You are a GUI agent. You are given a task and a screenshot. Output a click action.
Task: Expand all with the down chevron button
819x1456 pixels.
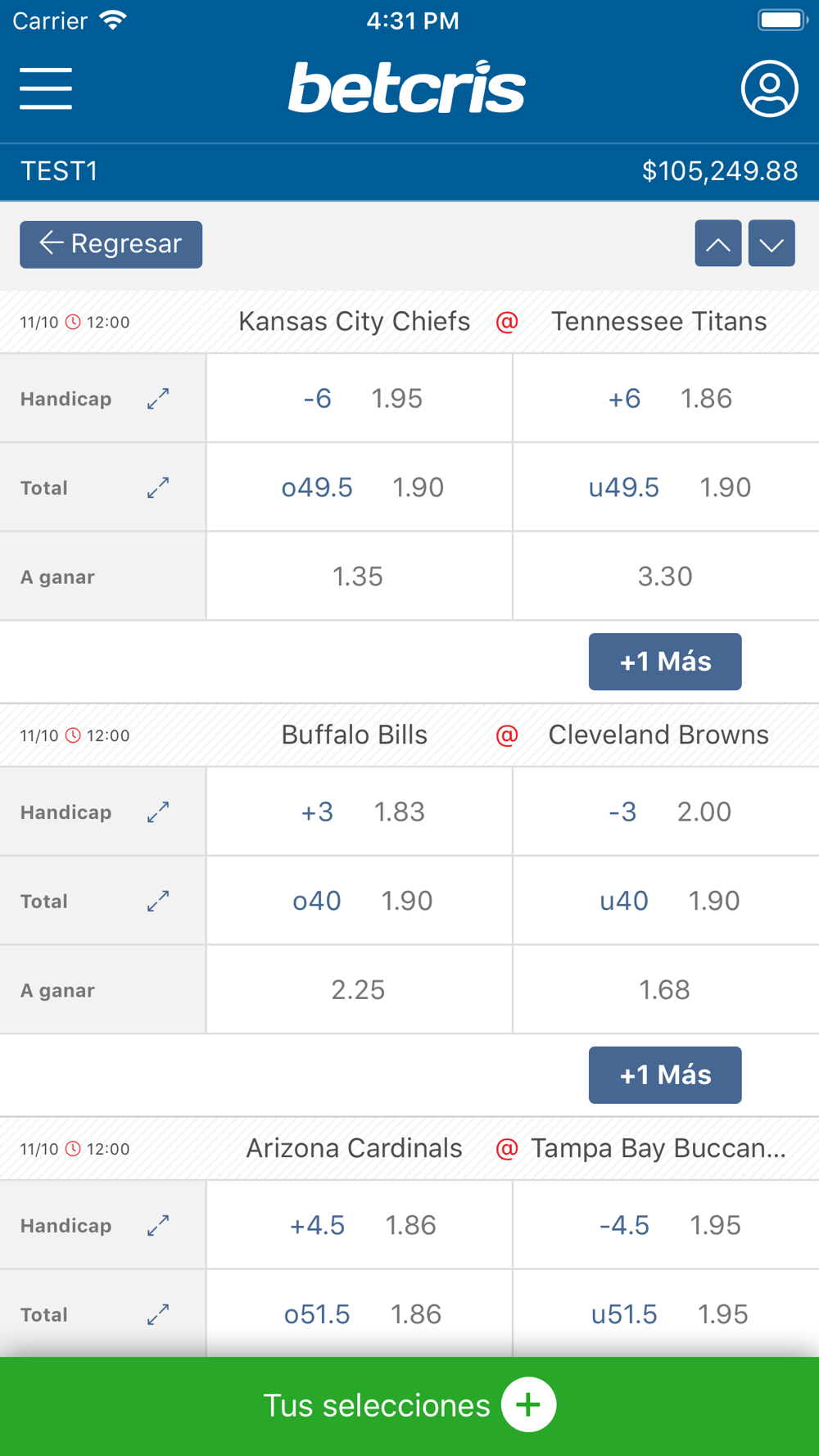[x=771, y=243]
